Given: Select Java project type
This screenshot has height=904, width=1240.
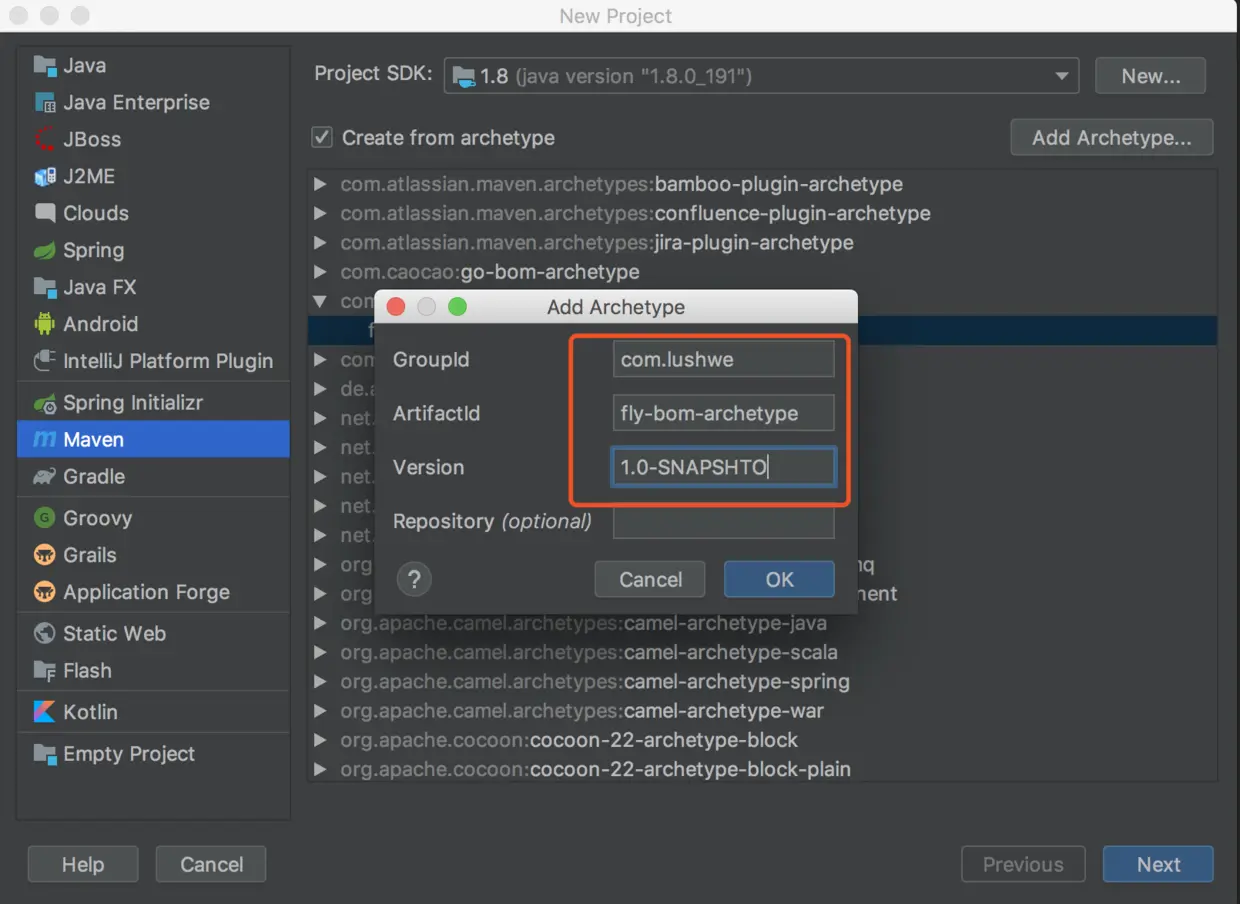Looking at the screenshot, I should pyautogui.click(x=153, y=65).
